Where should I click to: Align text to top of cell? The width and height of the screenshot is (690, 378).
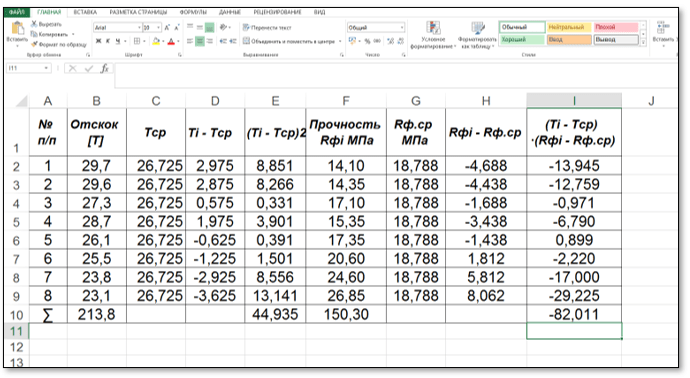(x=190, y=27)
